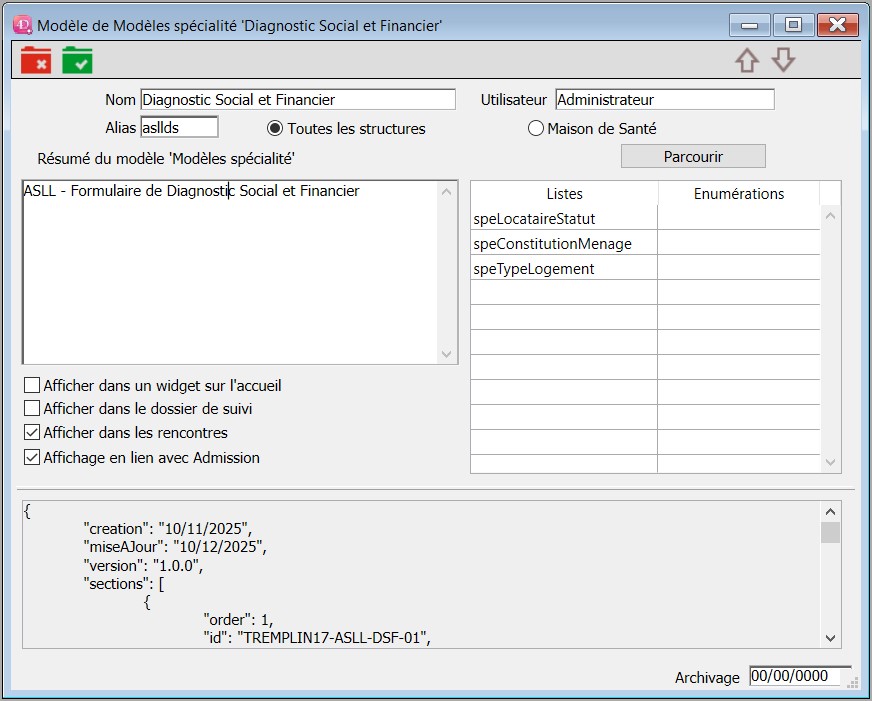Viewport: 872px width, 701px height.
Task: Click the green validate folder icon
Action: [77, 61]
